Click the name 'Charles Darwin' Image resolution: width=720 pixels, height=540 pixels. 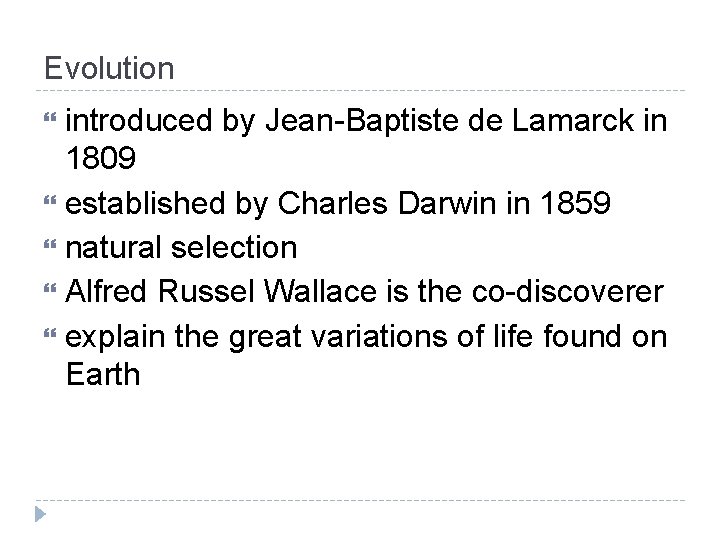pos(387,202)
